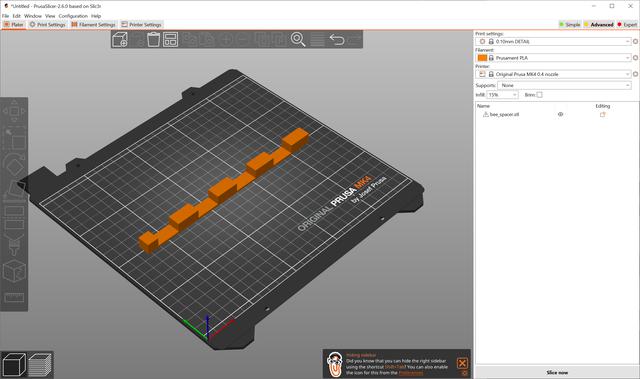Enable the Brim checkbox
The height and width of the screenshot is (379, 640).
pyautogui.click(x=540, y=95)
